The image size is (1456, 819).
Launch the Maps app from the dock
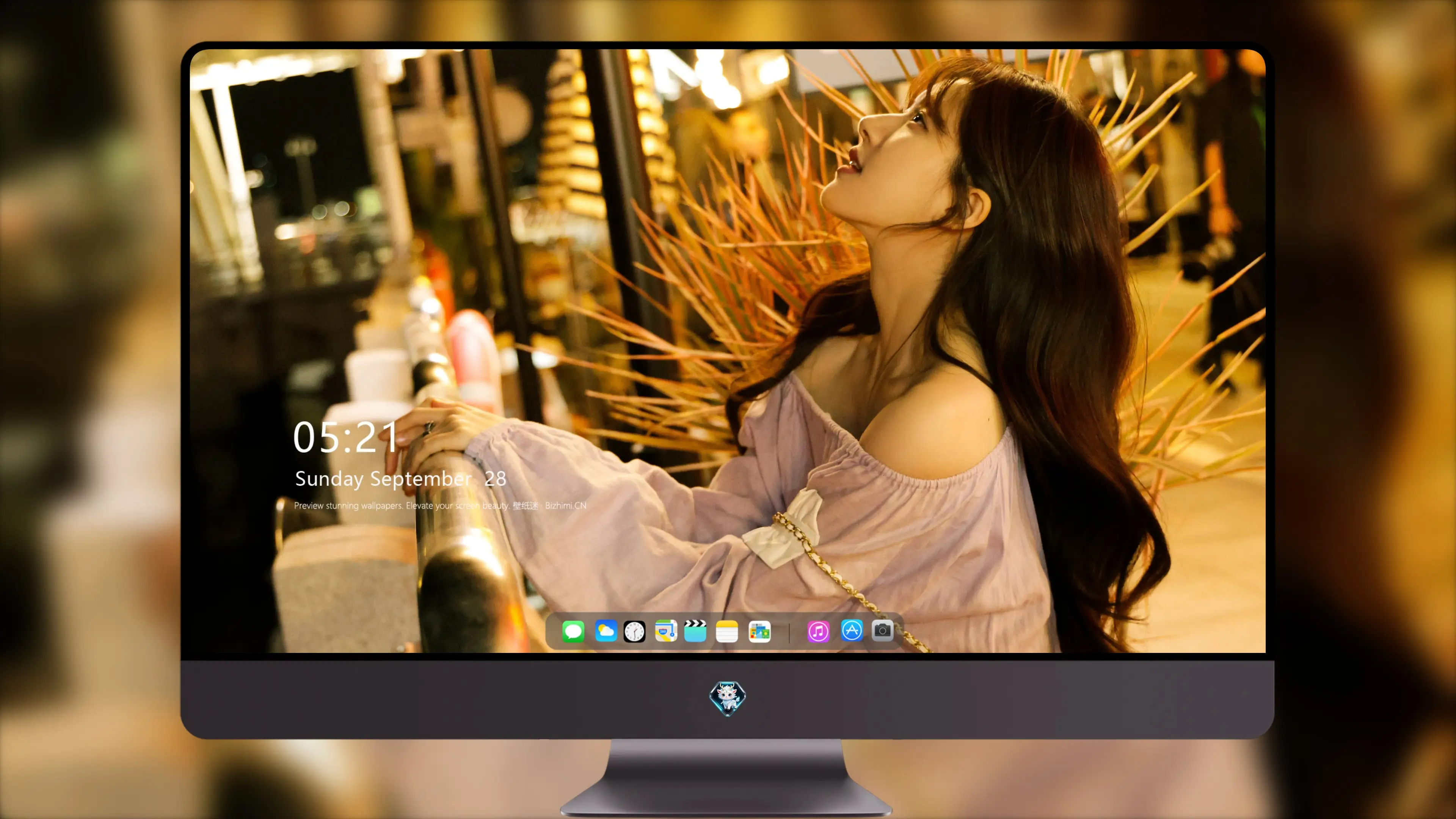pyautogui.click(x=666, y=631)
